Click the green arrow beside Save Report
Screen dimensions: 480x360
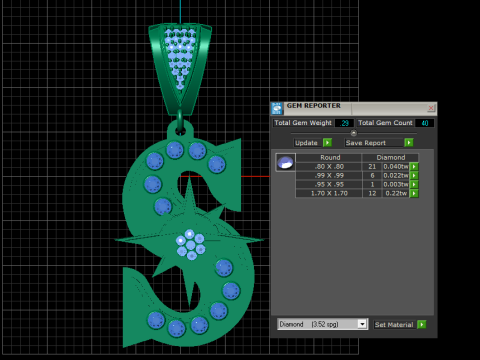[409, 143]
